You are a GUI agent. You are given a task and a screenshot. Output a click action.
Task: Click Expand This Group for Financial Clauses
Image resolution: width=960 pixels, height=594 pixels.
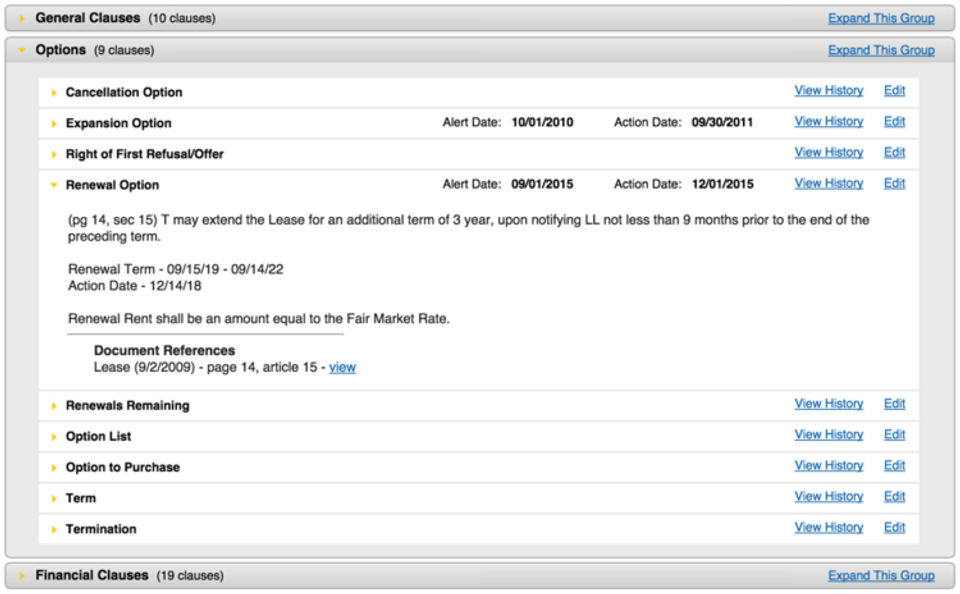(881, 576)
